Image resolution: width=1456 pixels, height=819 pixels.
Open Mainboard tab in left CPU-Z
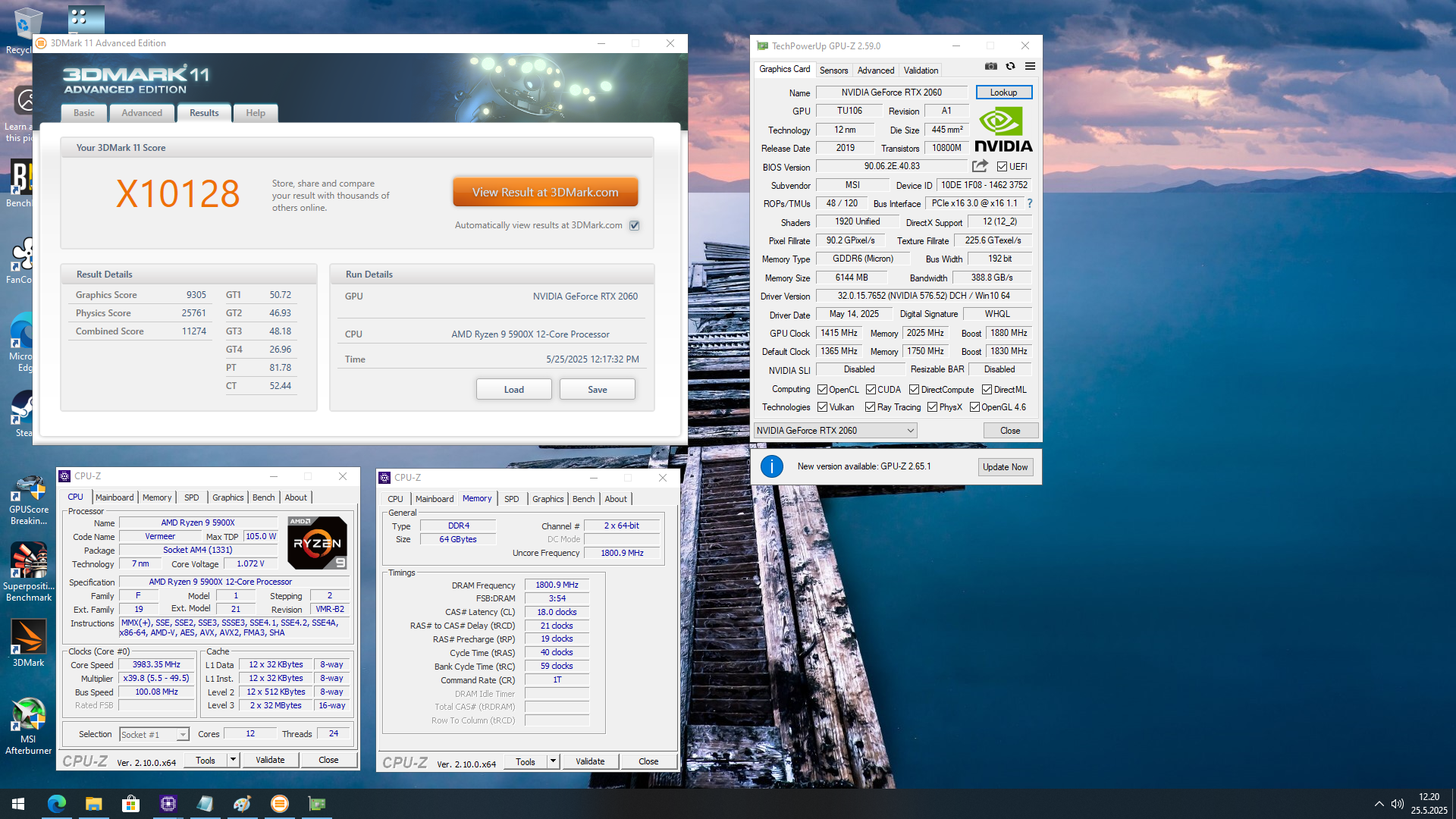[x=115, y=497]
